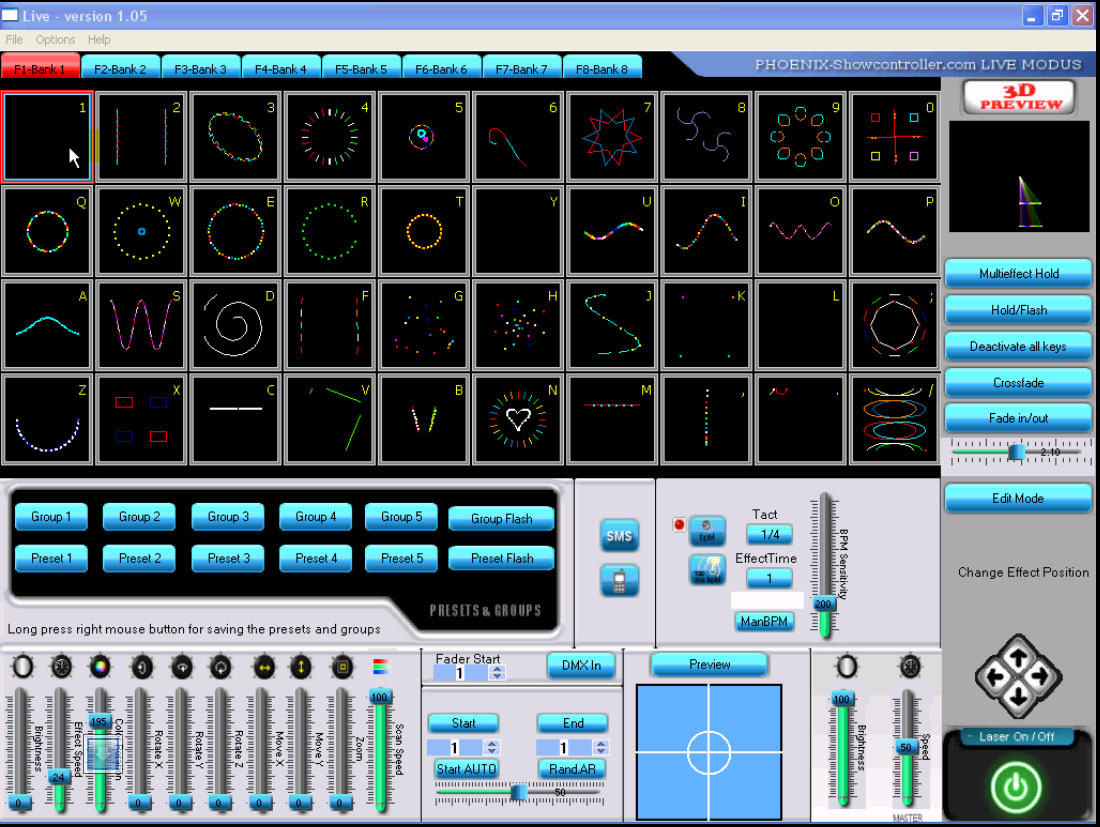Click the mobile phone icon button
1100x827 pixels.
(619, 579)
